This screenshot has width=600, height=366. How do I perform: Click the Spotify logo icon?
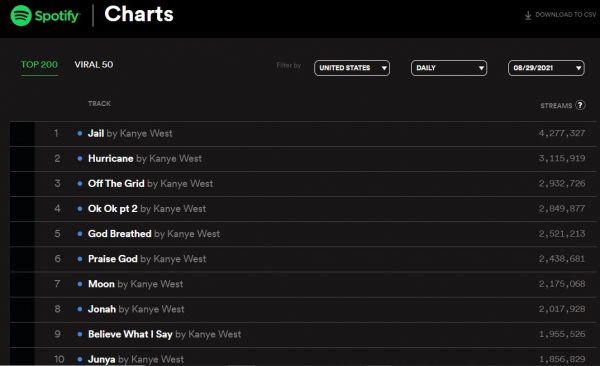(21, 16)
